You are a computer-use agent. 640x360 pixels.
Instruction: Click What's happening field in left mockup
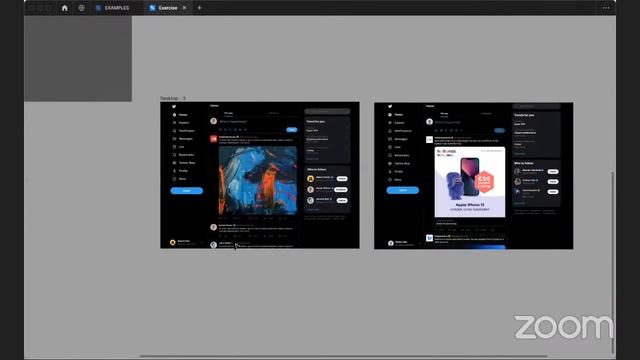coord(233,122)
